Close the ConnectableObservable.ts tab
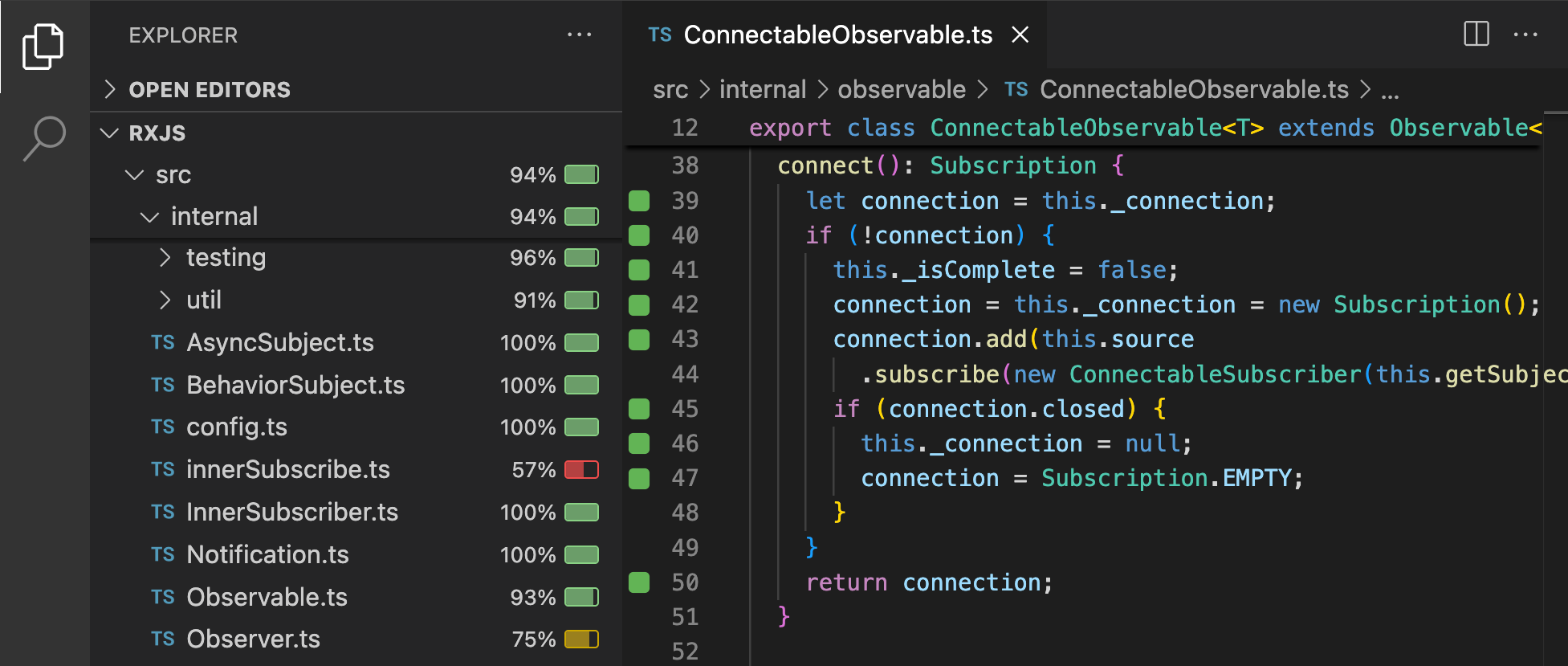Image resolution: width=1568 pixels, height=666 pixels. (x=1020, y=35)
